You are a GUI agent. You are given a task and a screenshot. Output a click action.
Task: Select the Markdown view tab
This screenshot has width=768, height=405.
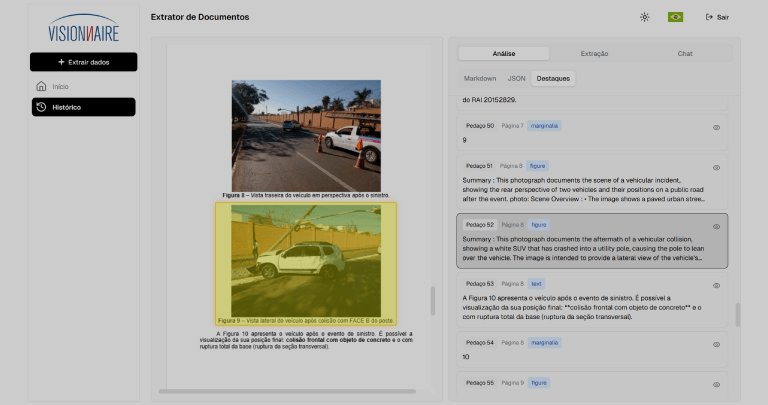coord(479,77)
